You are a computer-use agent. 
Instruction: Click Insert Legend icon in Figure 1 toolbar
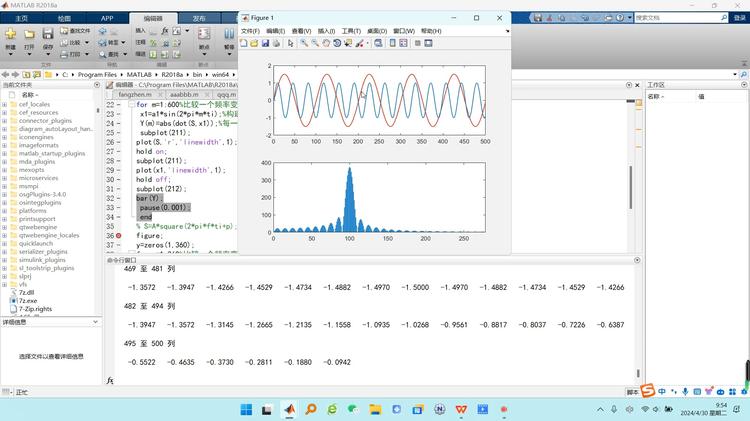pyautogui.click(x=403, y=43)
